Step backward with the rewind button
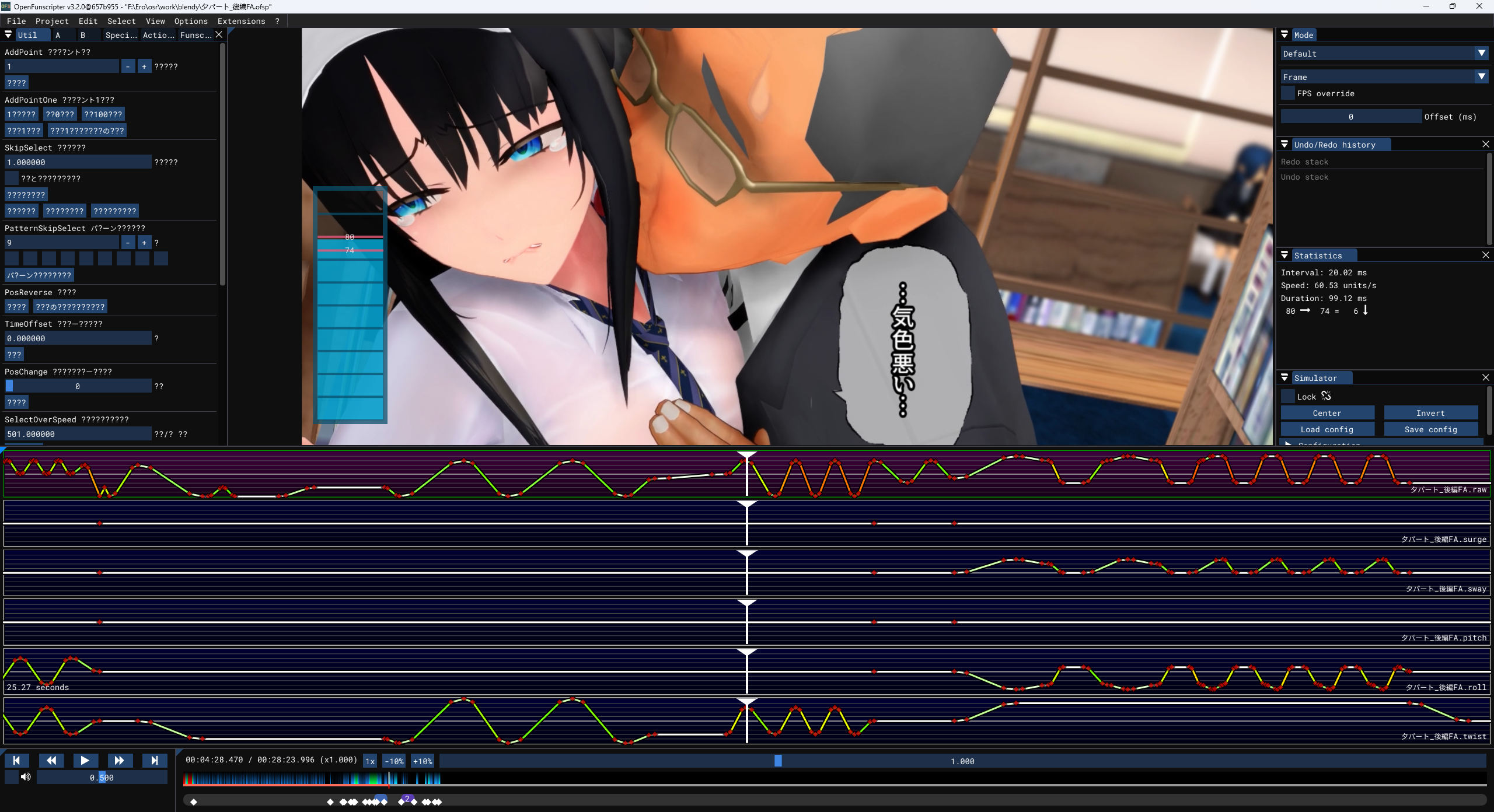The height and width of the screenshot is (812, 1494). click(x=51, y=760)
